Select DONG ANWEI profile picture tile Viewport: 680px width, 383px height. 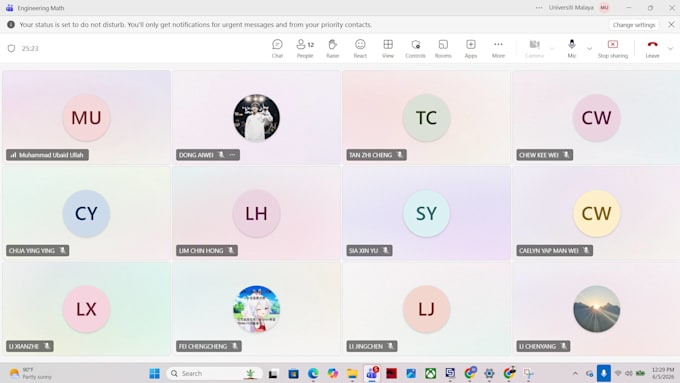(x=256, y=118)
